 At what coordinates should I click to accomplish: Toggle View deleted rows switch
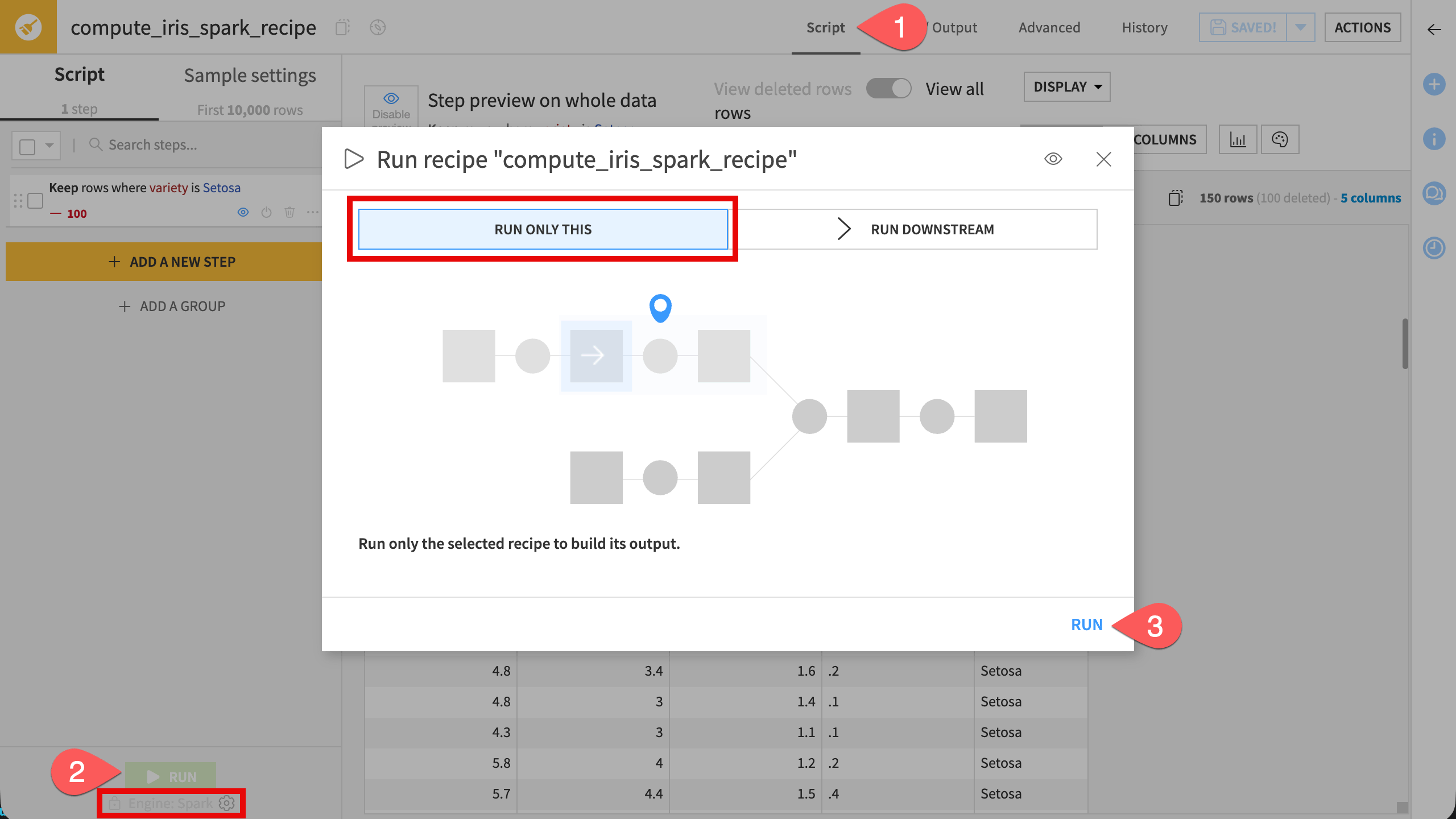tap(888, 89)
